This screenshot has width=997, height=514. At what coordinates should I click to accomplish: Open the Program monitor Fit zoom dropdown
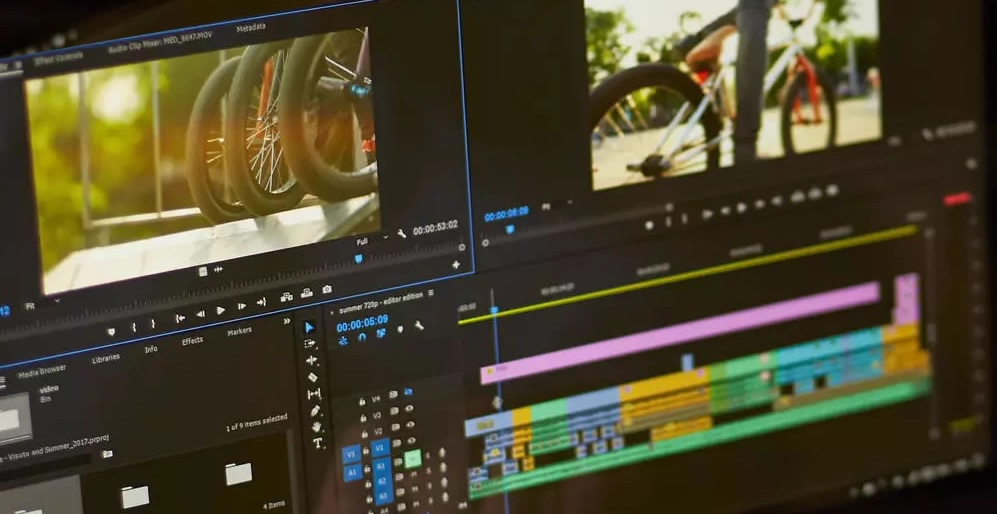pyautogui.click(x=555, y=205)
